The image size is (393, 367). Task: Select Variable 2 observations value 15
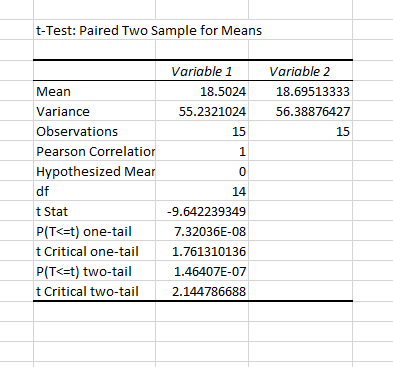[300, 131]
